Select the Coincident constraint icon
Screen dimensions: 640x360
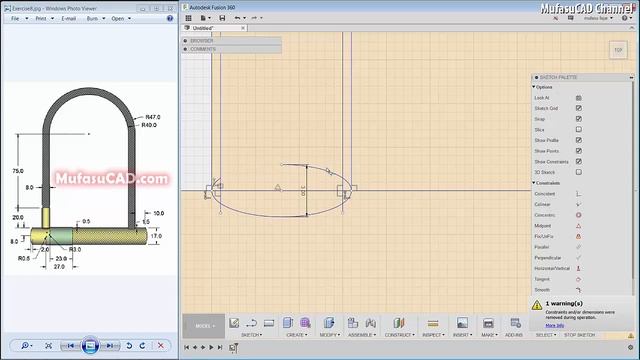578,194
